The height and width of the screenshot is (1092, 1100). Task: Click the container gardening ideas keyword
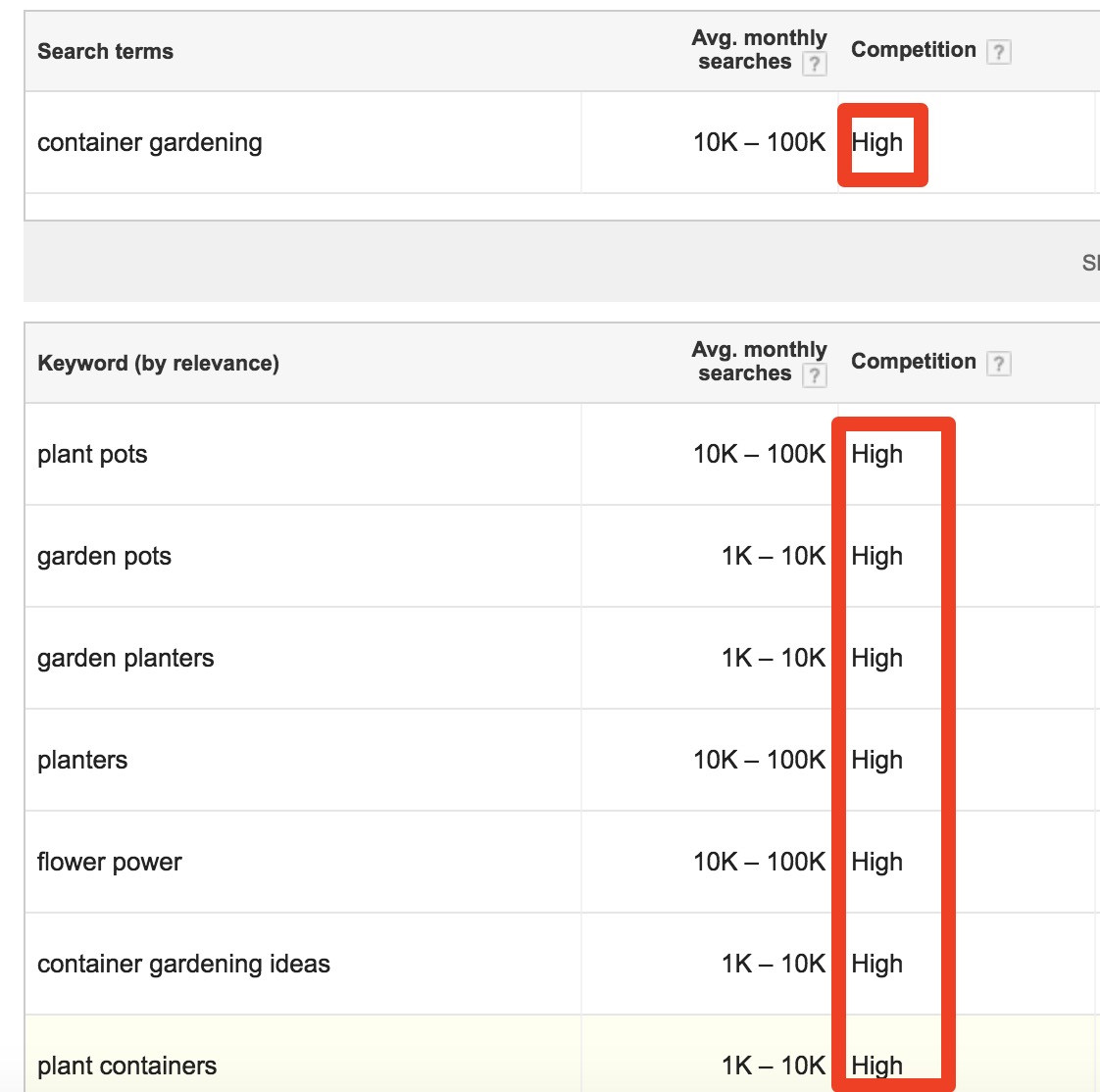click(x=182, y=964)
